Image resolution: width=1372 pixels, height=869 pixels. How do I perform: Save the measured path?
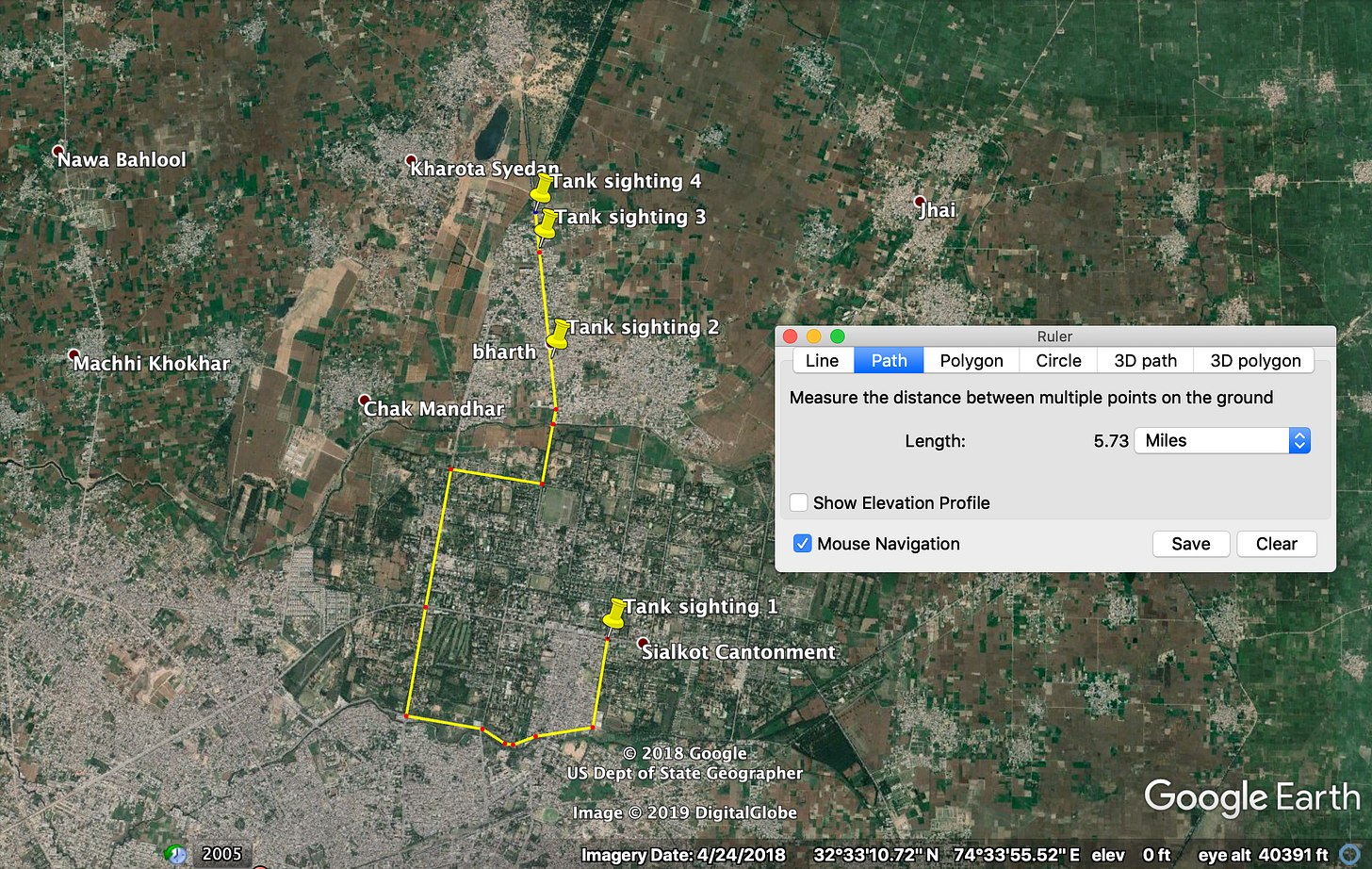(1191, 544)
